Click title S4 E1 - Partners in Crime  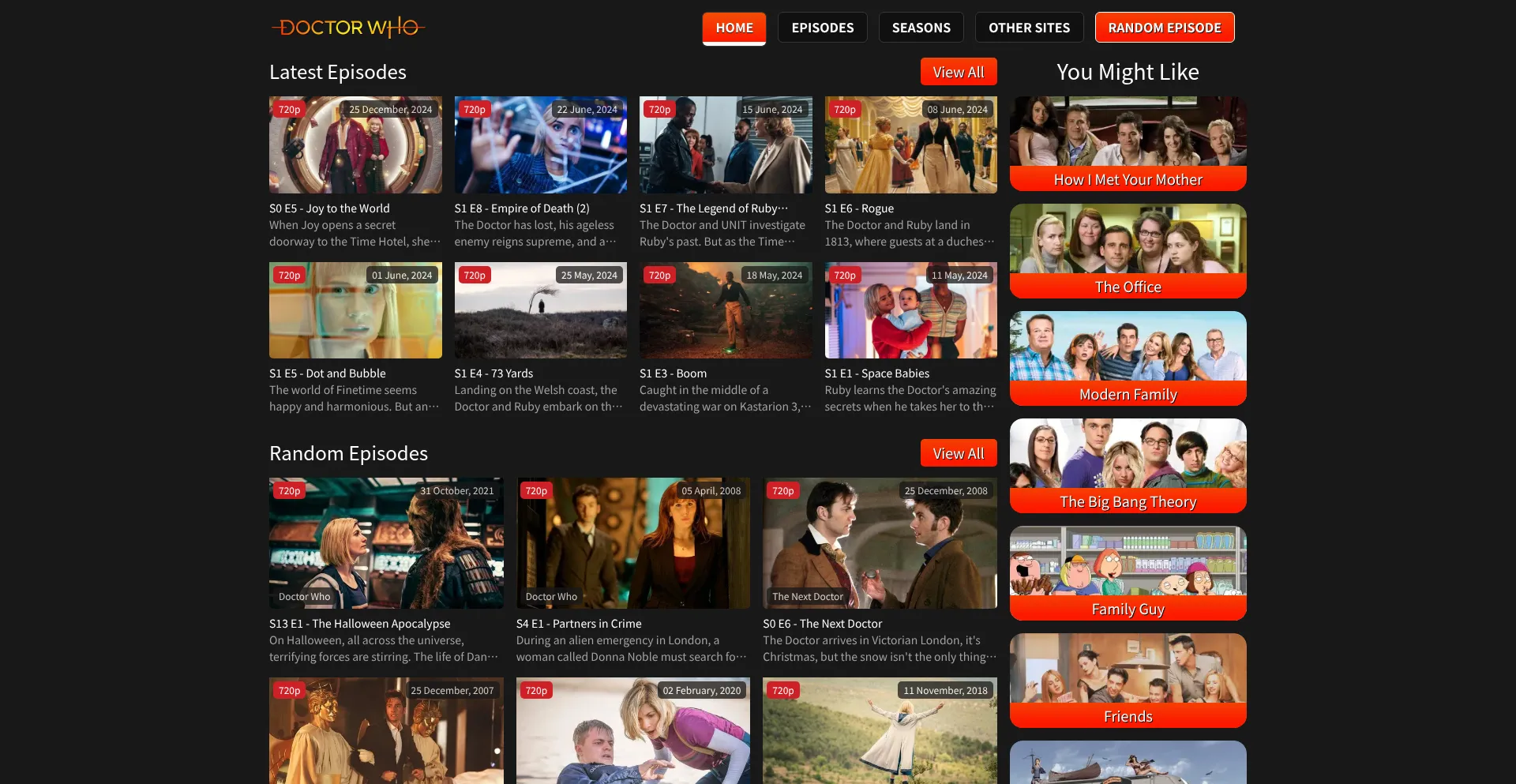click(x=579, y=624)
